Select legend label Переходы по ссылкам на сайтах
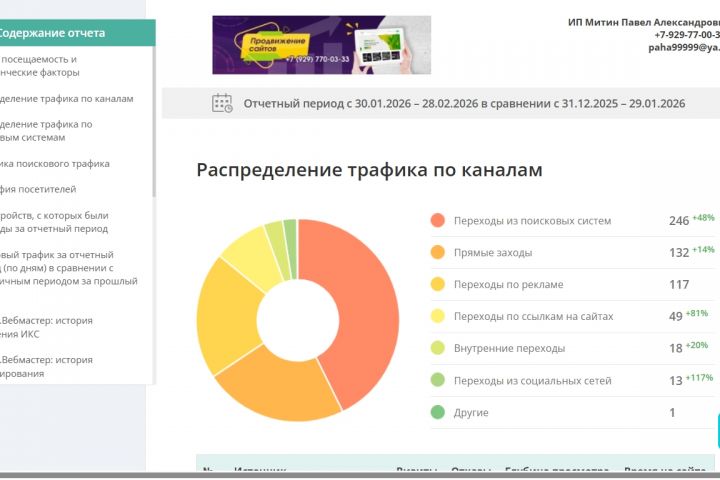Viewport: 720px width, 480px height. (534, 316)
